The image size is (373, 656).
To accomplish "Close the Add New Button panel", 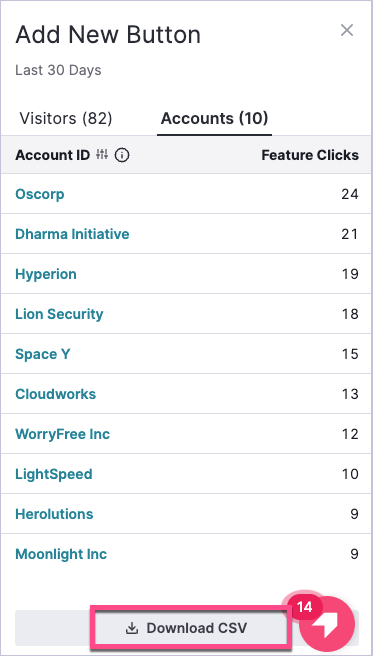I will (x=347, y=30).
